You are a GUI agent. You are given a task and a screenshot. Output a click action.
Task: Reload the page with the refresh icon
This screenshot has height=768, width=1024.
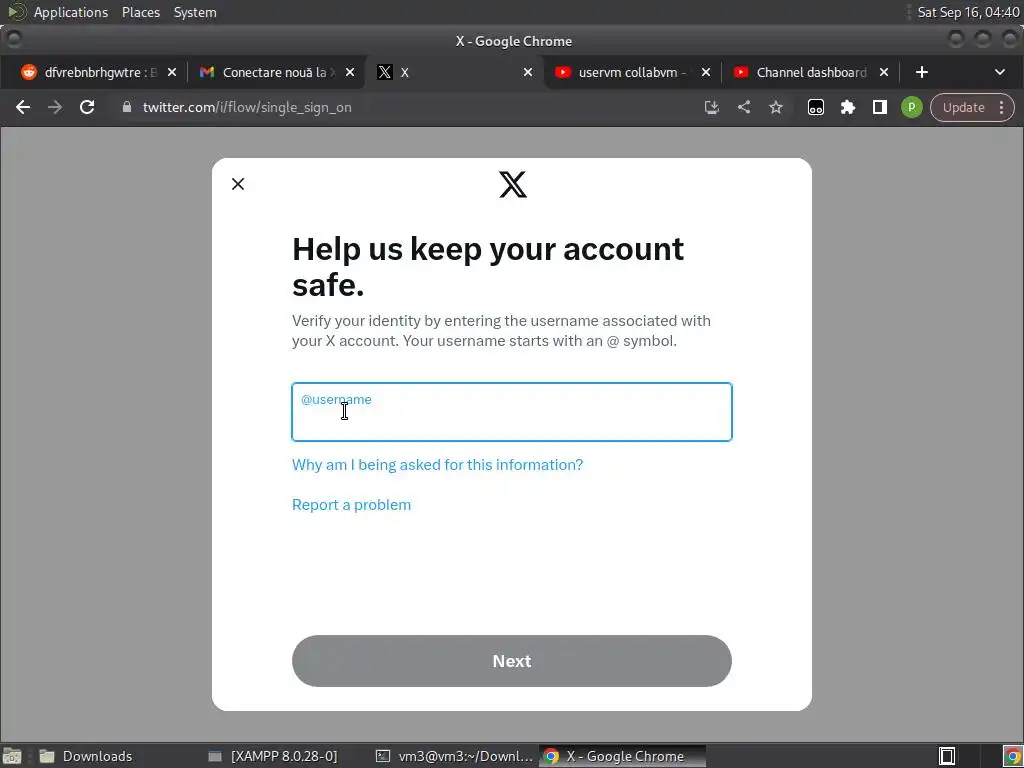87,107
